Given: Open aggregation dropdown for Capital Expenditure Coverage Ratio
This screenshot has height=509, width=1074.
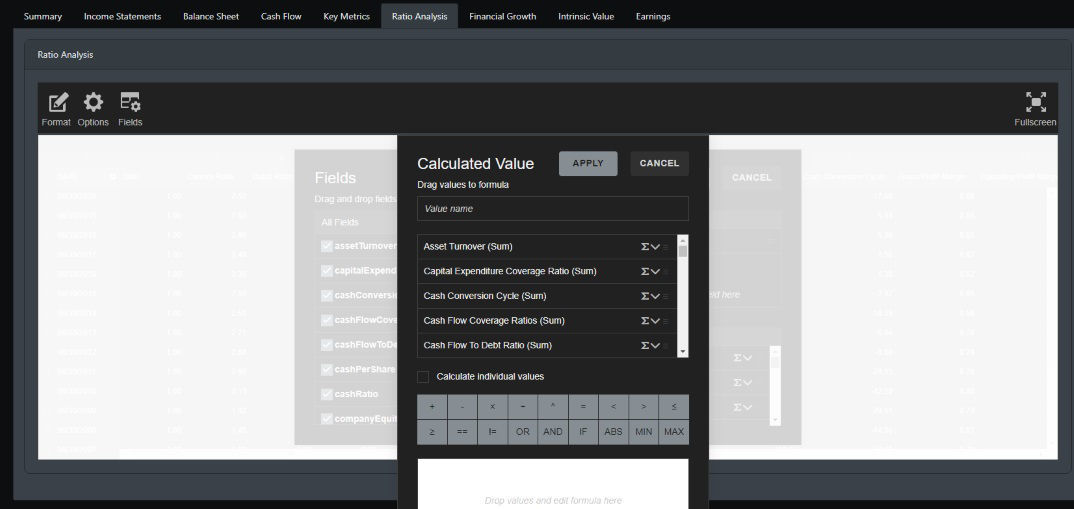Looking at the screenshot, I should [650, 271].
